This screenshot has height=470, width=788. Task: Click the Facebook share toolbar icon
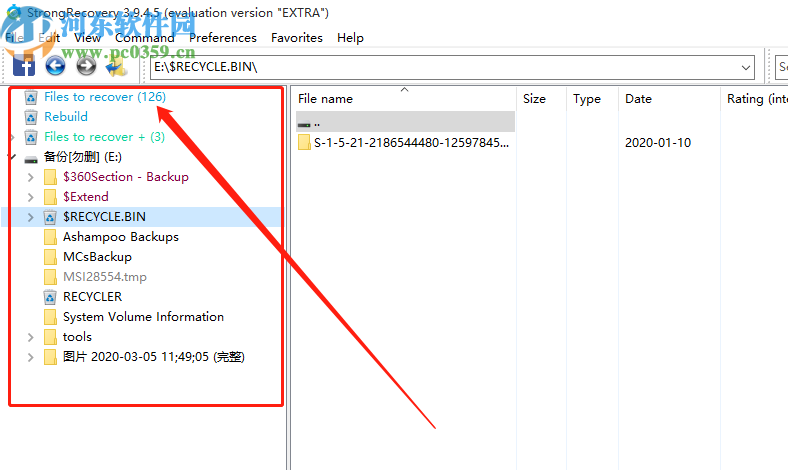(x=24, y=66)
